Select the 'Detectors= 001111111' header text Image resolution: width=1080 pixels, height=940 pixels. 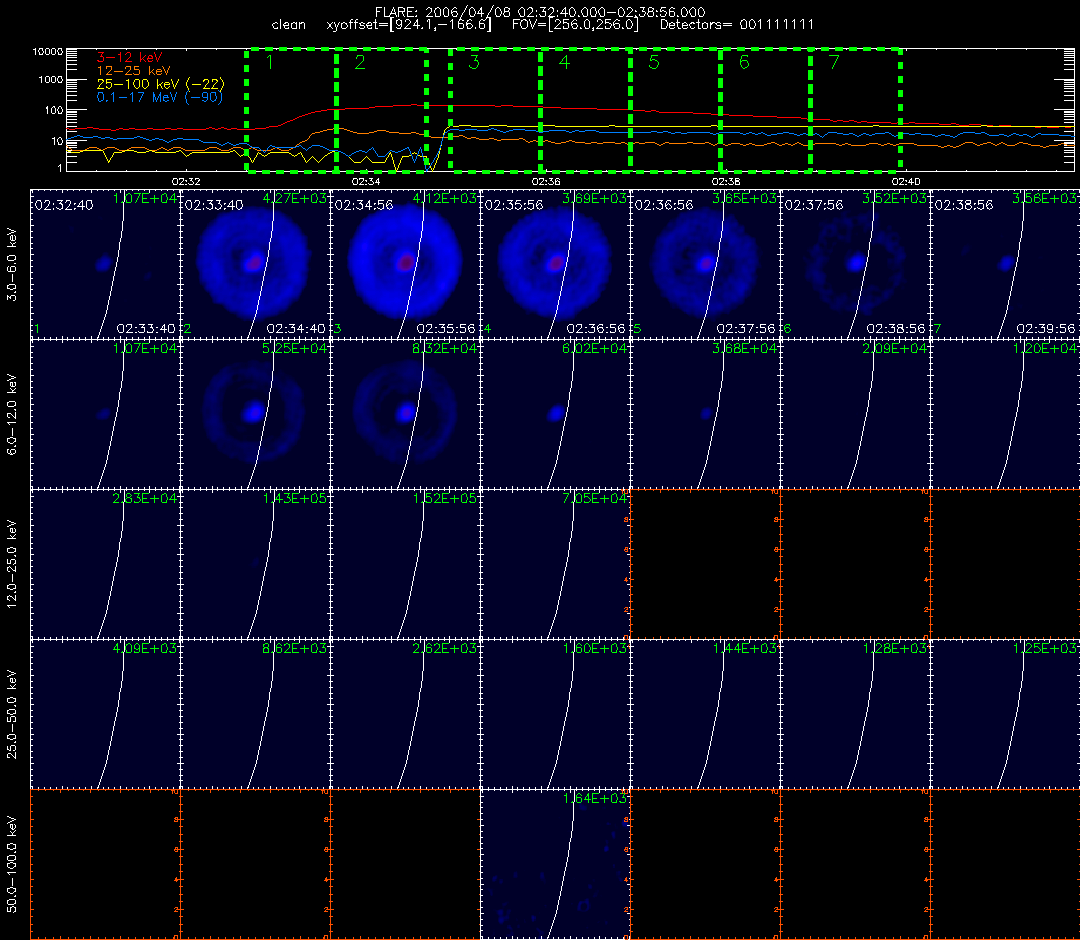[737, 25]
